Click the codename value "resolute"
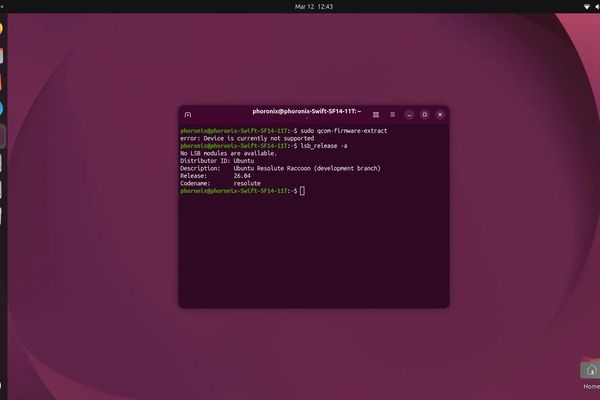The image size is (600, 400). pos(247,183)
